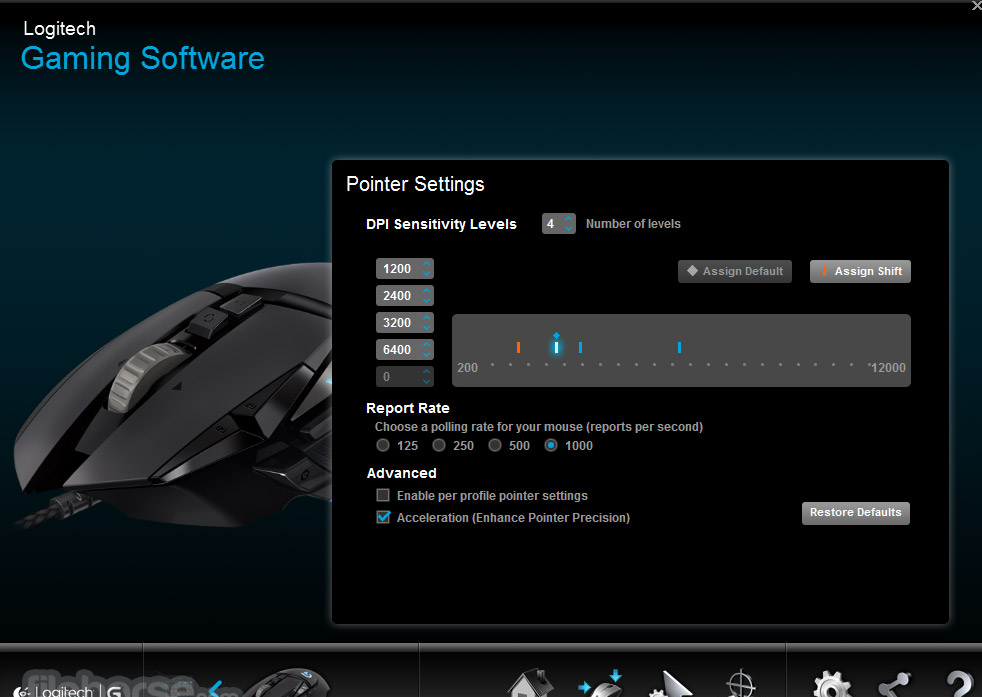Increase the number of levels stepper
The width and height of the screenshot is (982, 697).
click(568, 219)
